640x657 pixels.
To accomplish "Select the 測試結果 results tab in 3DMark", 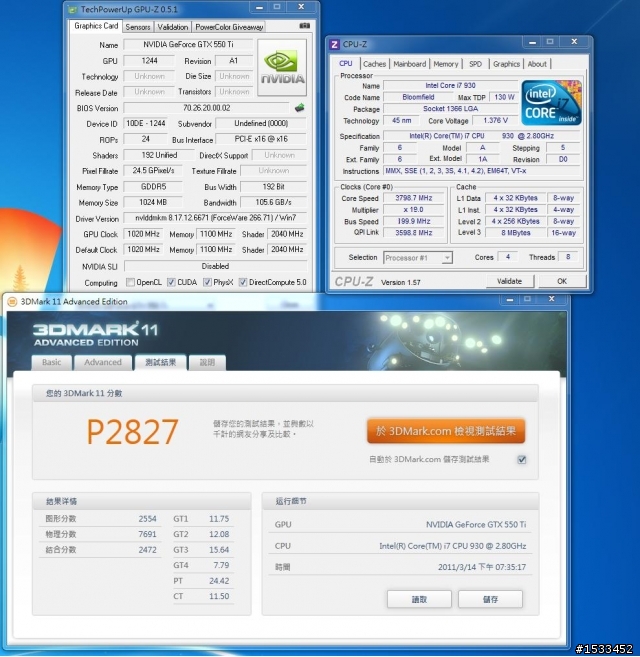I will pos(161,362).
